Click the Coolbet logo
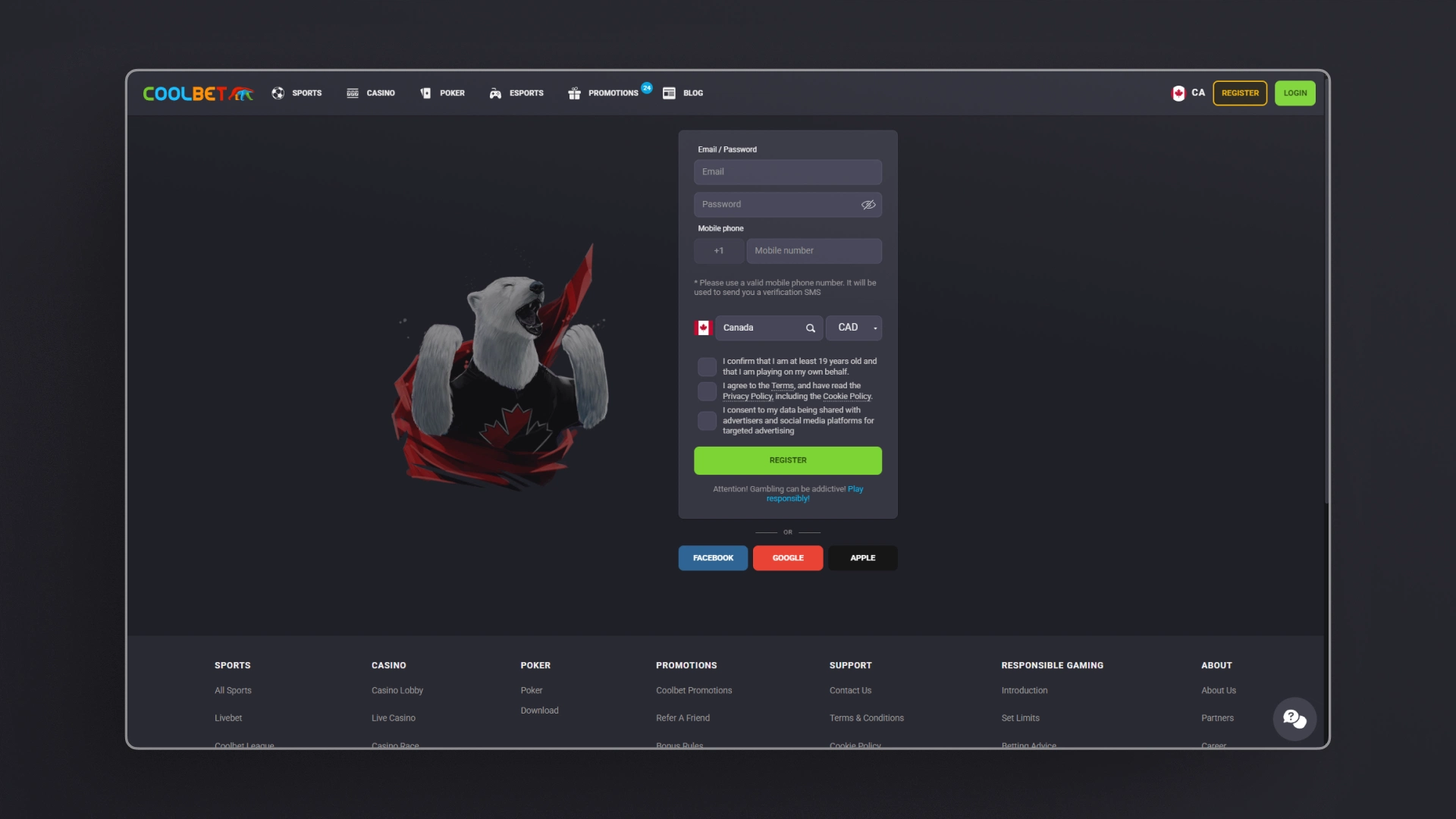Image resolution: width=1456 pixels, height=819 pixels. [x=198, y=93]
